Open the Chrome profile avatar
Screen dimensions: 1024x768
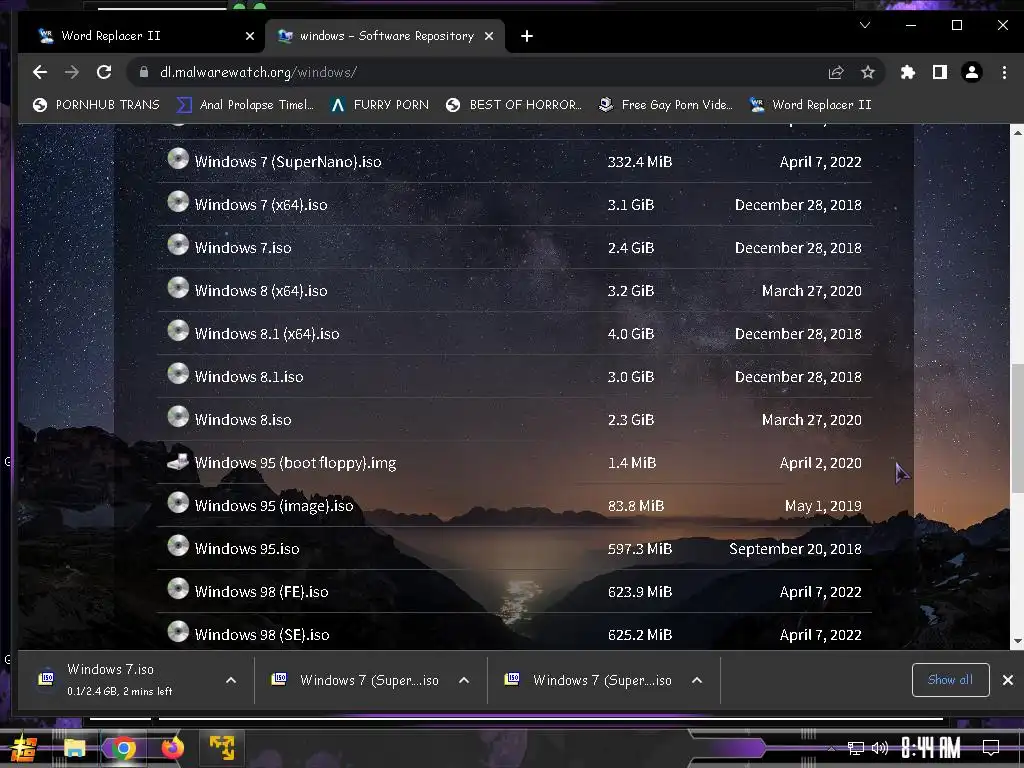tap(972, 72)
